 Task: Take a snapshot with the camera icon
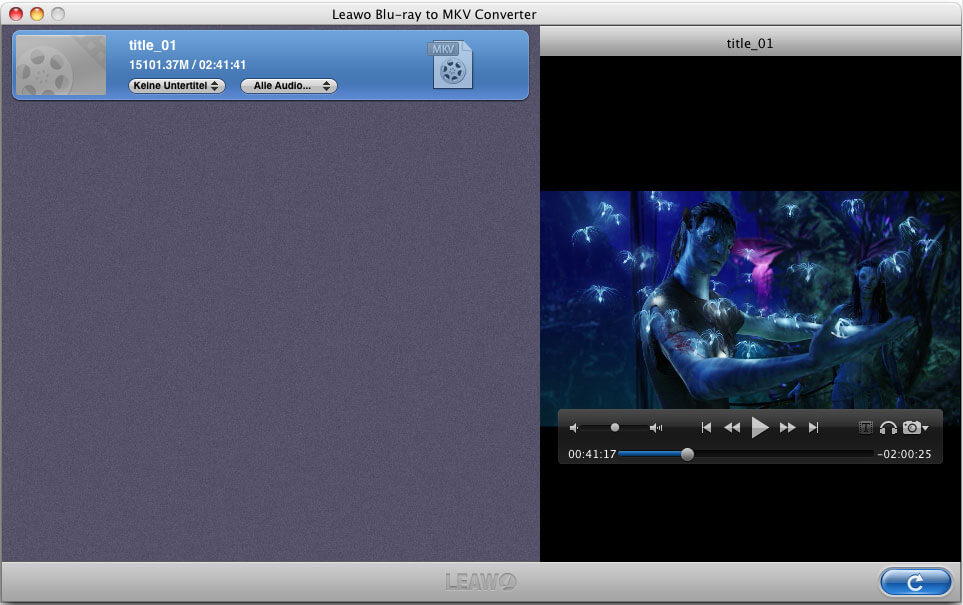tap(915, 427)
